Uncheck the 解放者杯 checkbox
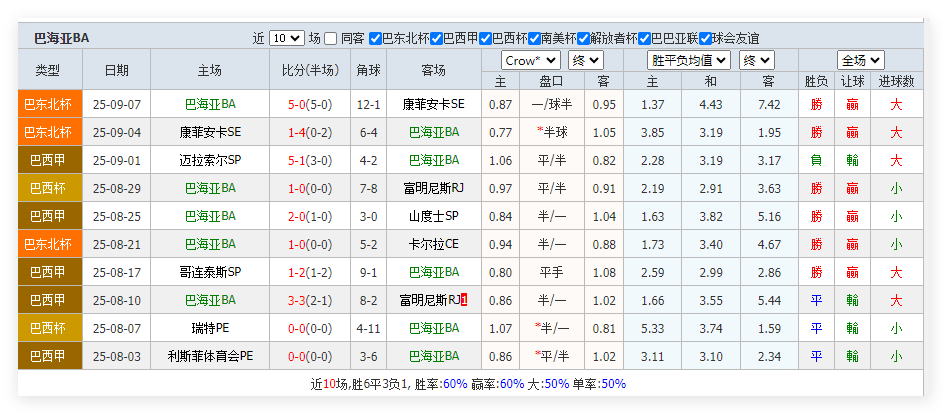Screen dimensions: 948x414 (x=583, y=38)
